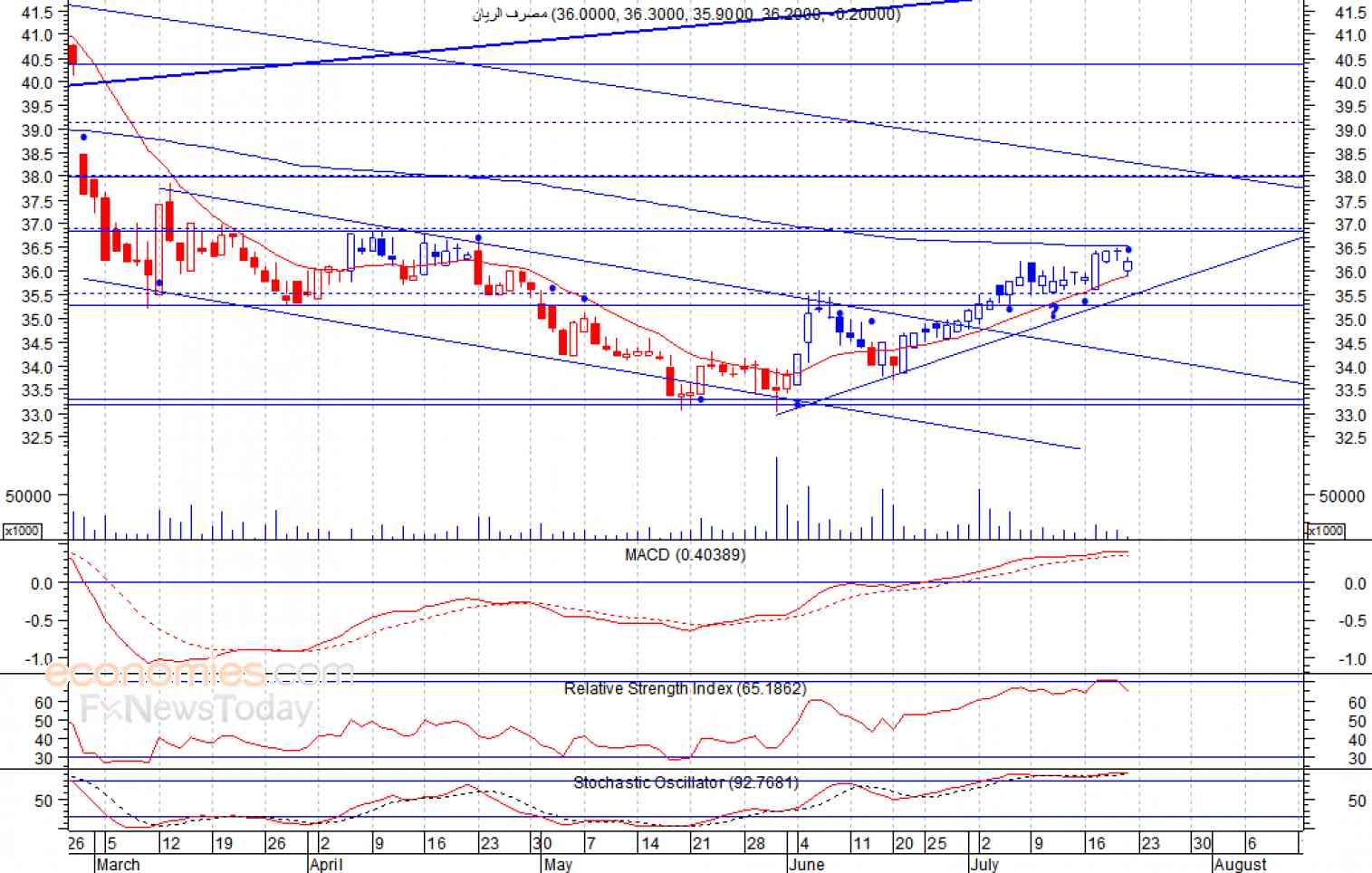1372x873 pixels.
Task: Click date label 25 in June
Action: (936, 843)
